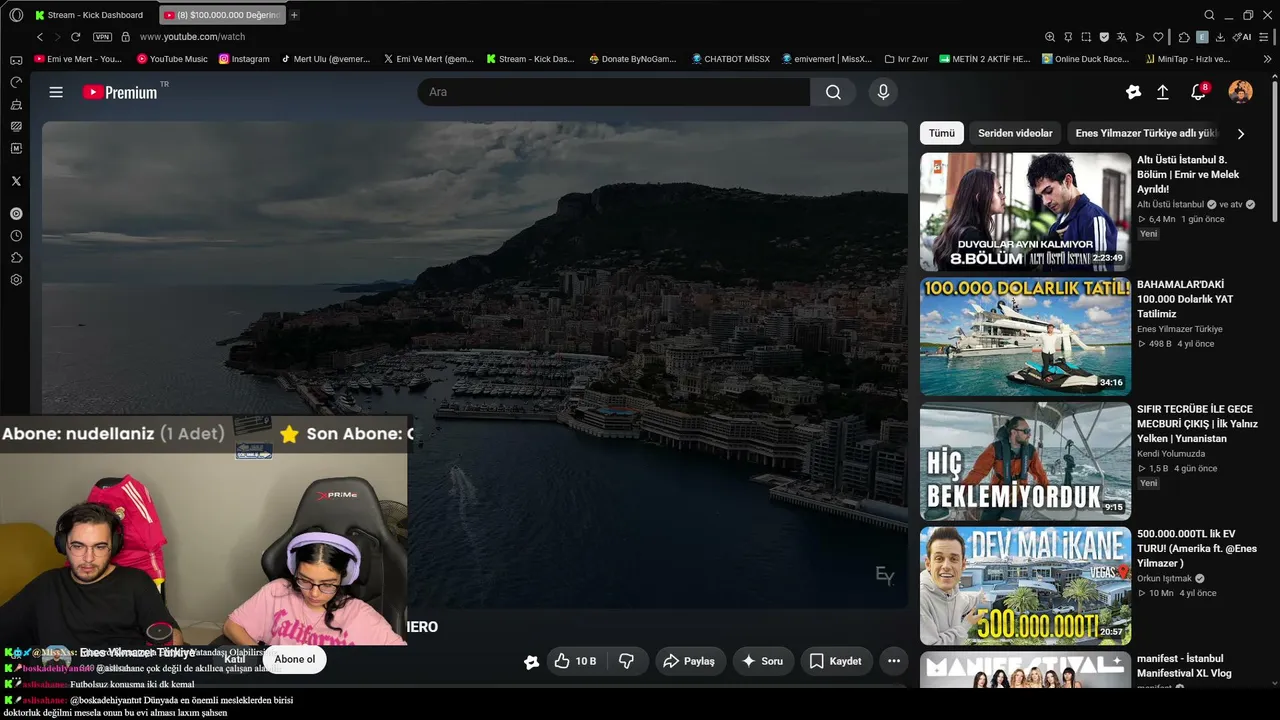Add page to bookmarks heart icon
Screen dimensions: 1280x720
pyautogui.click(x=1158, y=37)
